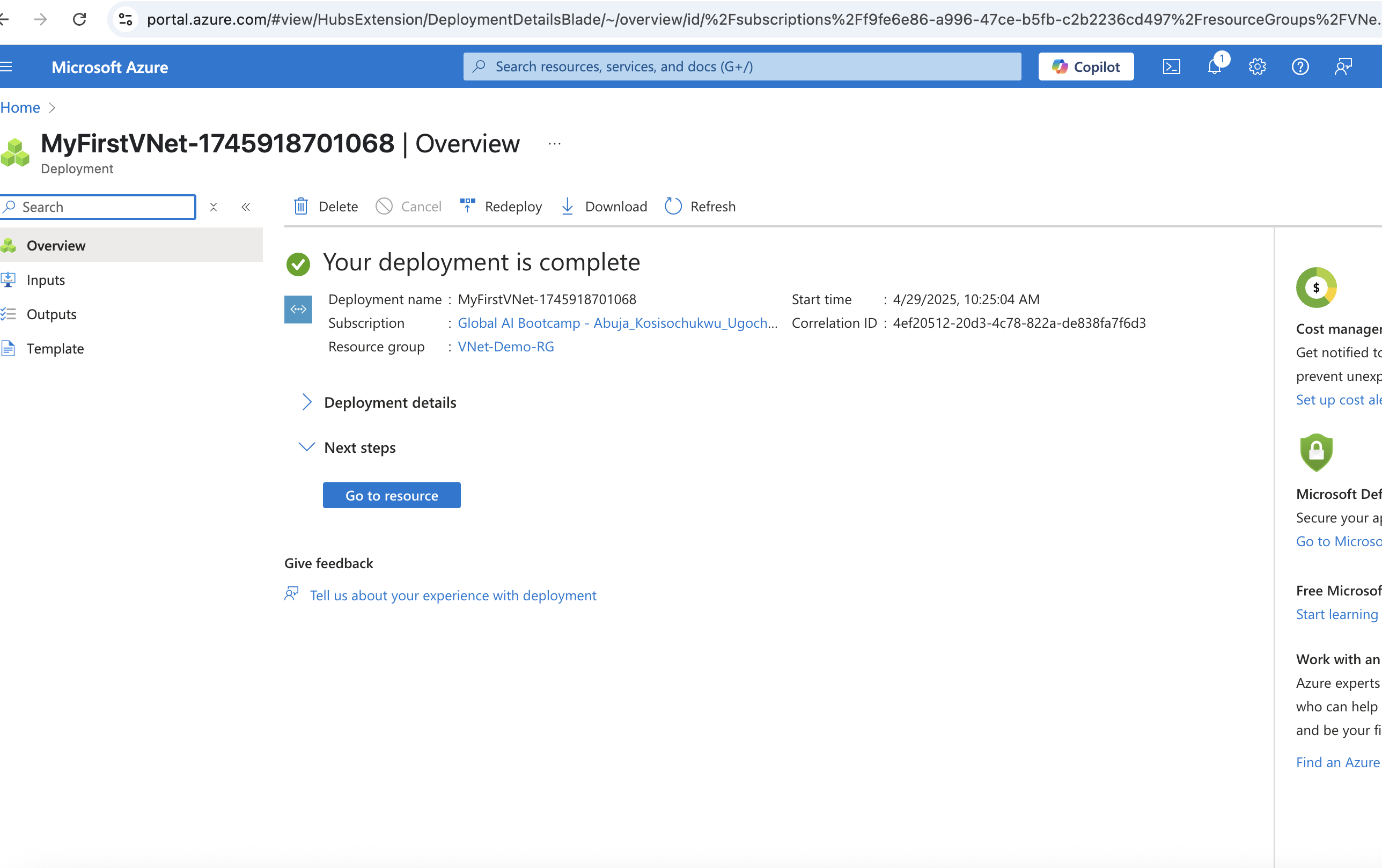
Task: Open Cloud Shell from the top bar
Action: 1171,67
